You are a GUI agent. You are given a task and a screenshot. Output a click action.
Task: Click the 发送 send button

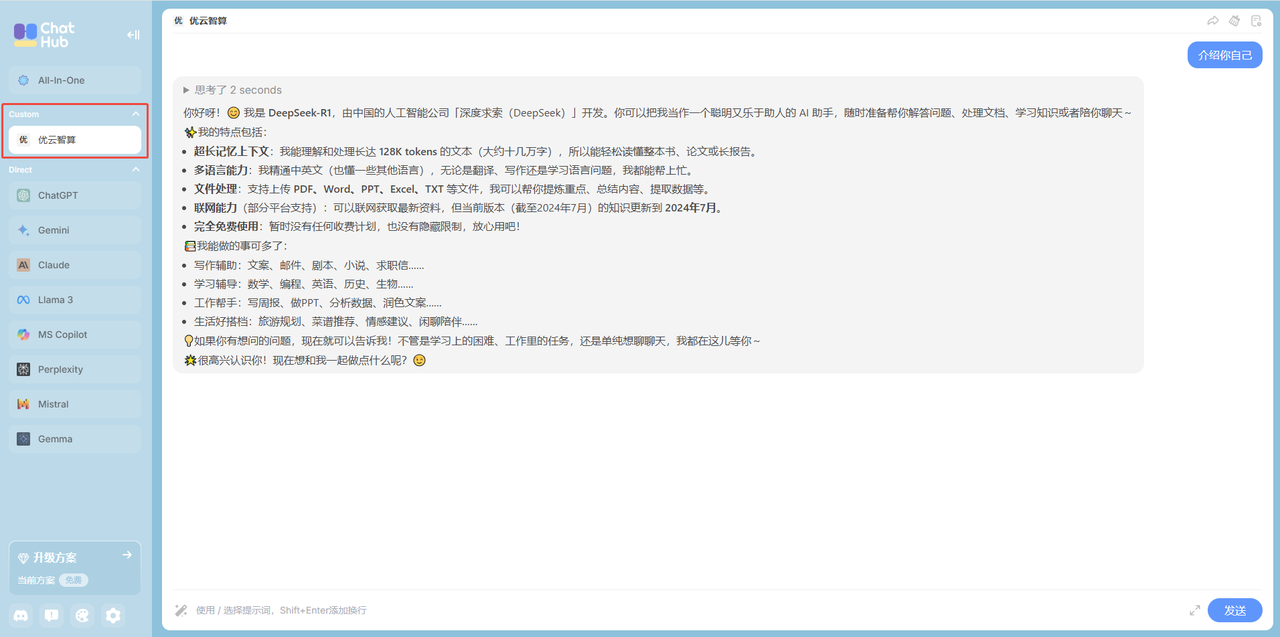1235,610
